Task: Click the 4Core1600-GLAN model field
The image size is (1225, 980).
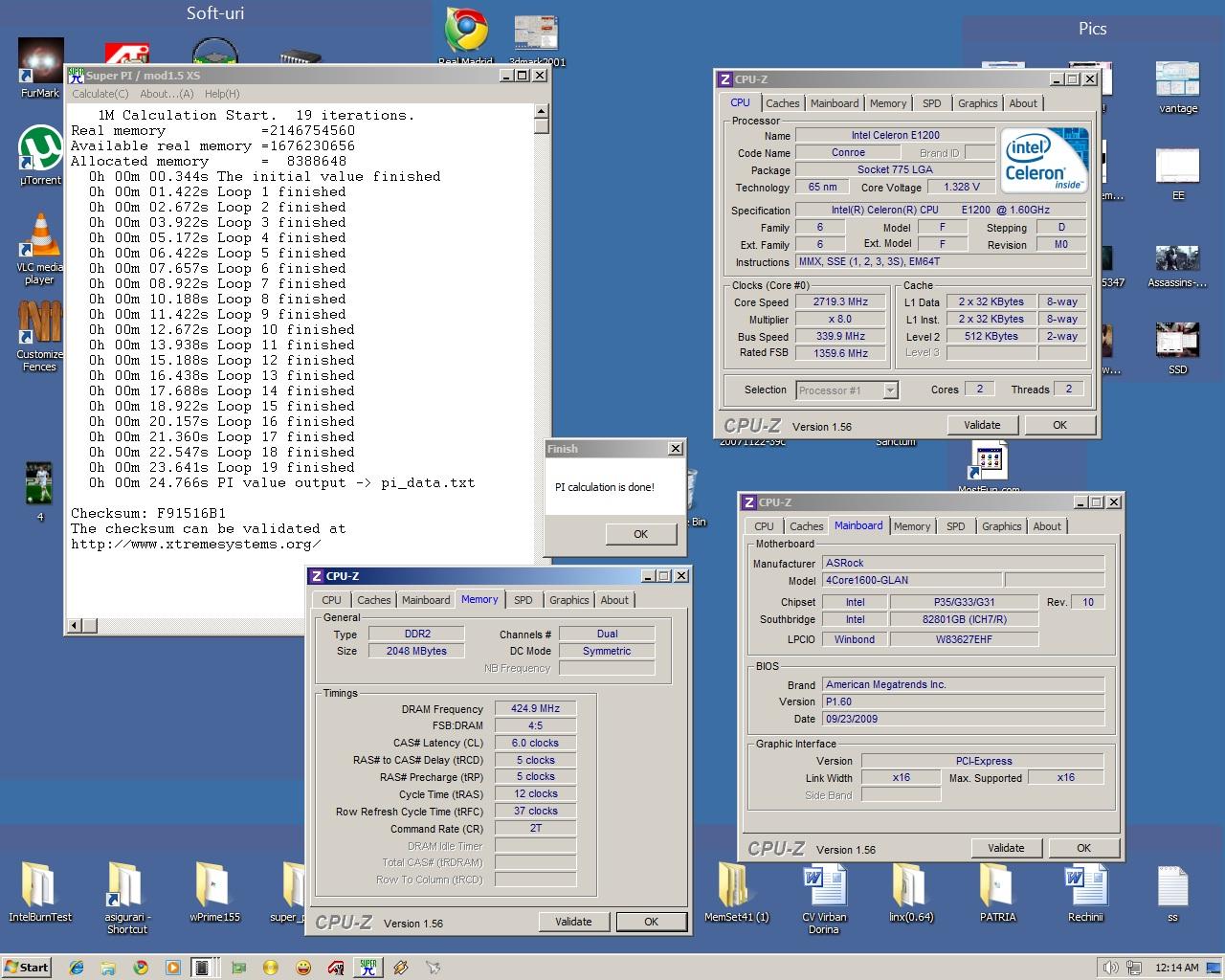Action: click(x=912, y=580)
